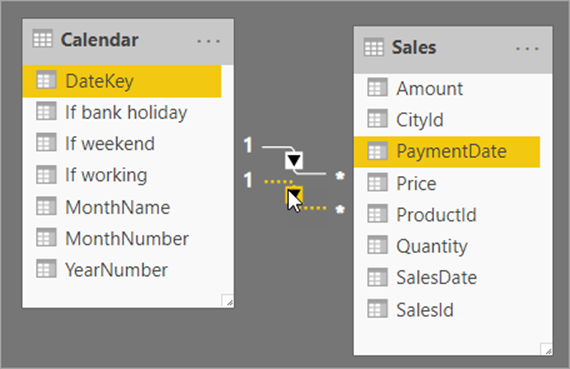Click the Calendar table header icon
Screen dimensions: 570x369
43,39
